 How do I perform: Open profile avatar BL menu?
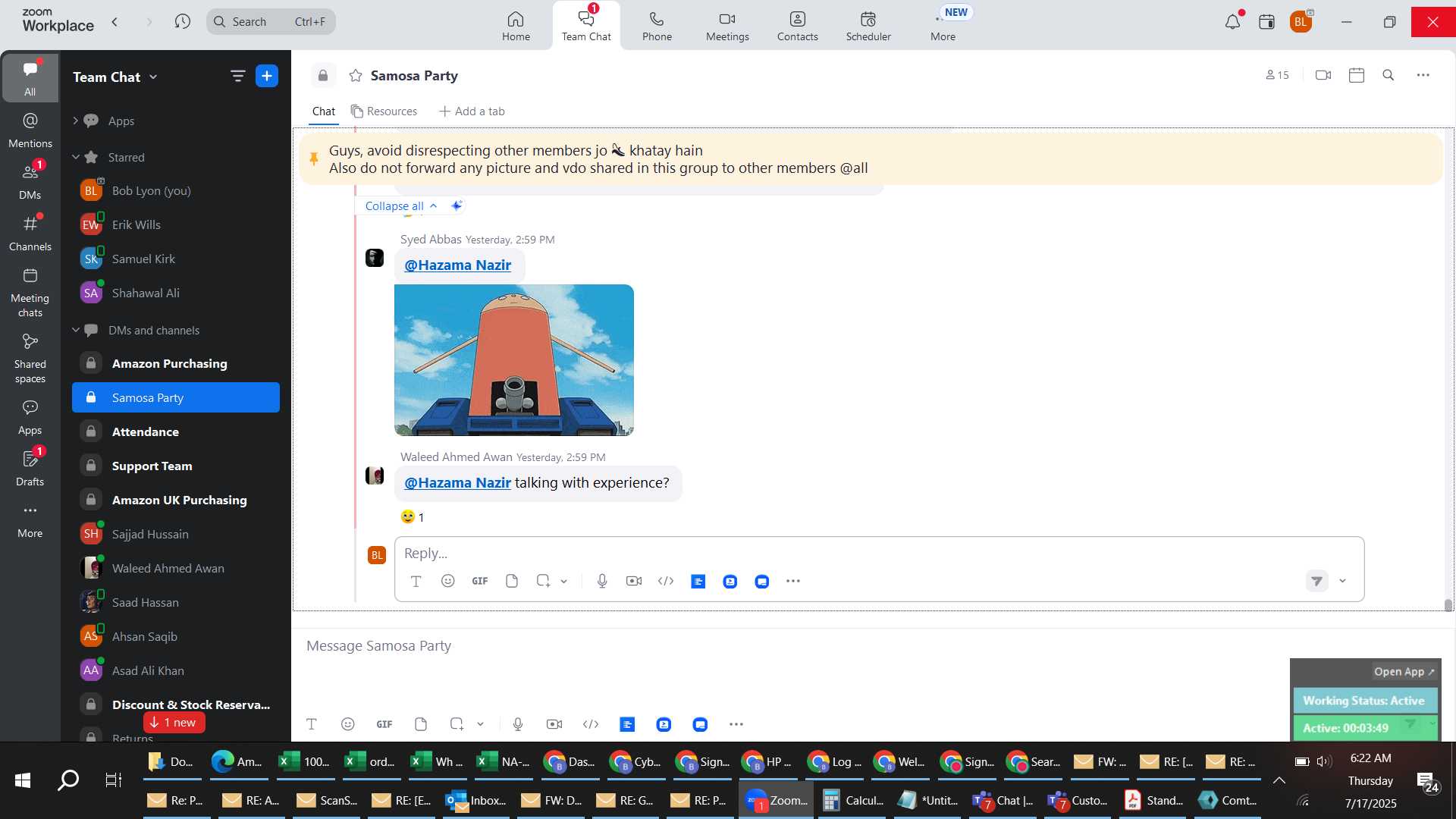[x=1301, y=21]
